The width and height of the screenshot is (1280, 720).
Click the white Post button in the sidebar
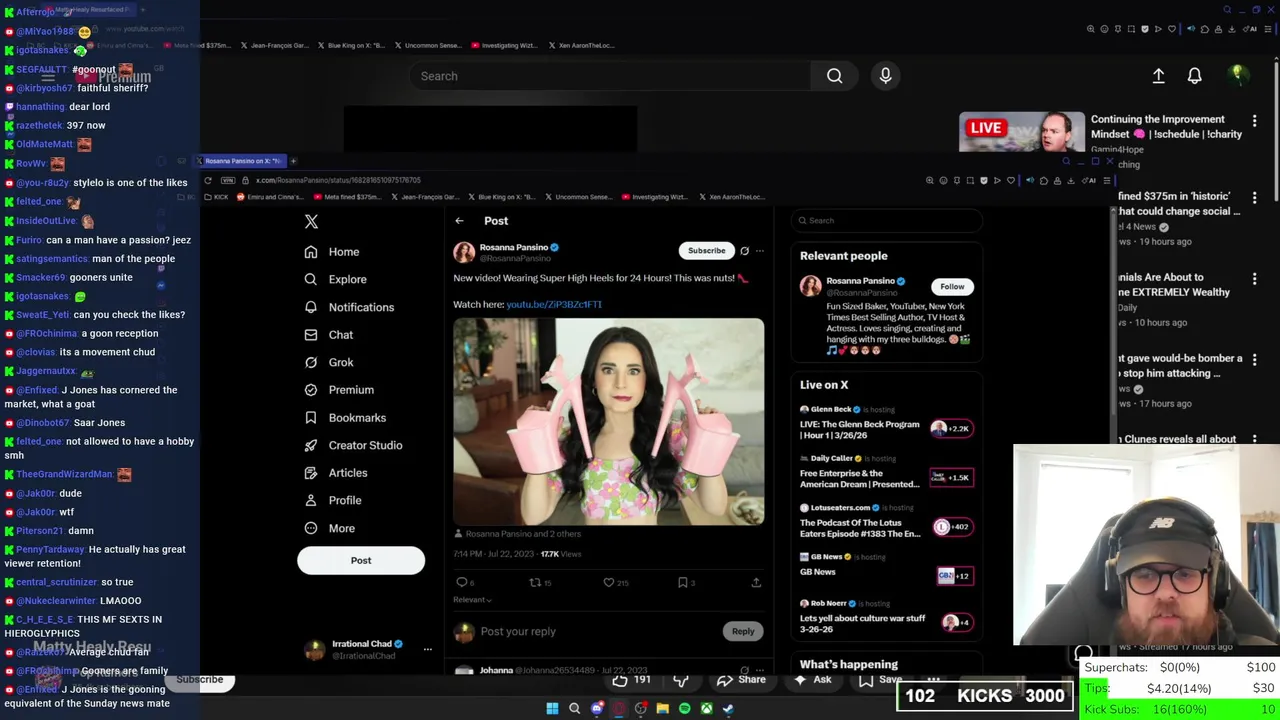[x=361, y=560]
